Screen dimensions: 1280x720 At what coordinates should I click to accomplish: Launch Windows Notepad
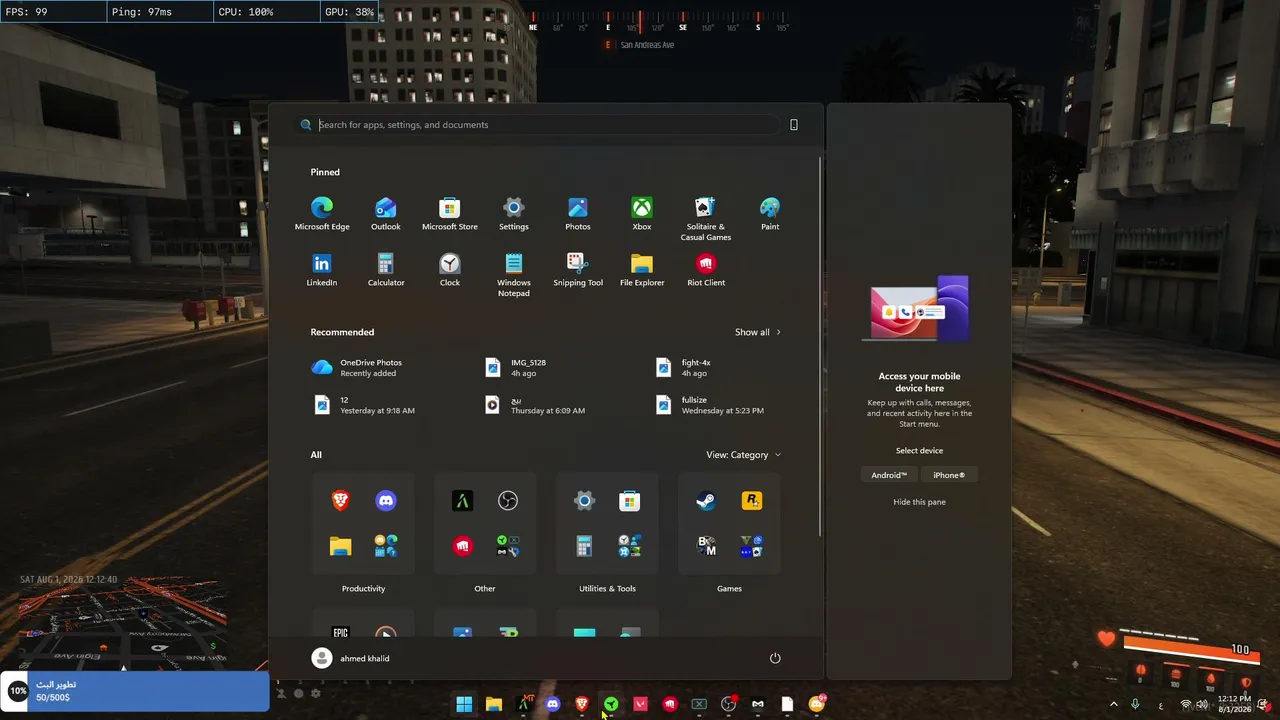point(514,275)
